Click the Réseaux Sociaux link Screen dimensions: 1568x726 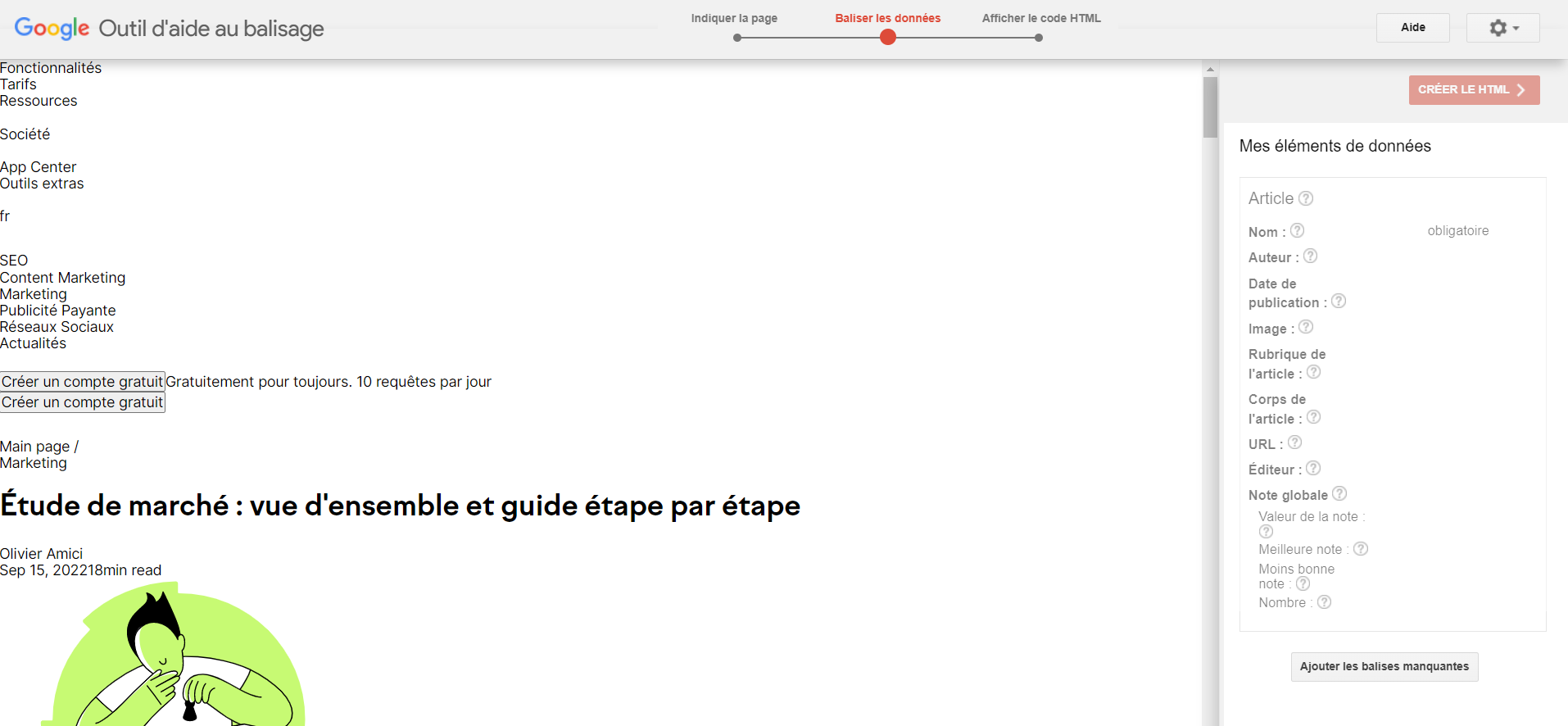tap(57, 327)
